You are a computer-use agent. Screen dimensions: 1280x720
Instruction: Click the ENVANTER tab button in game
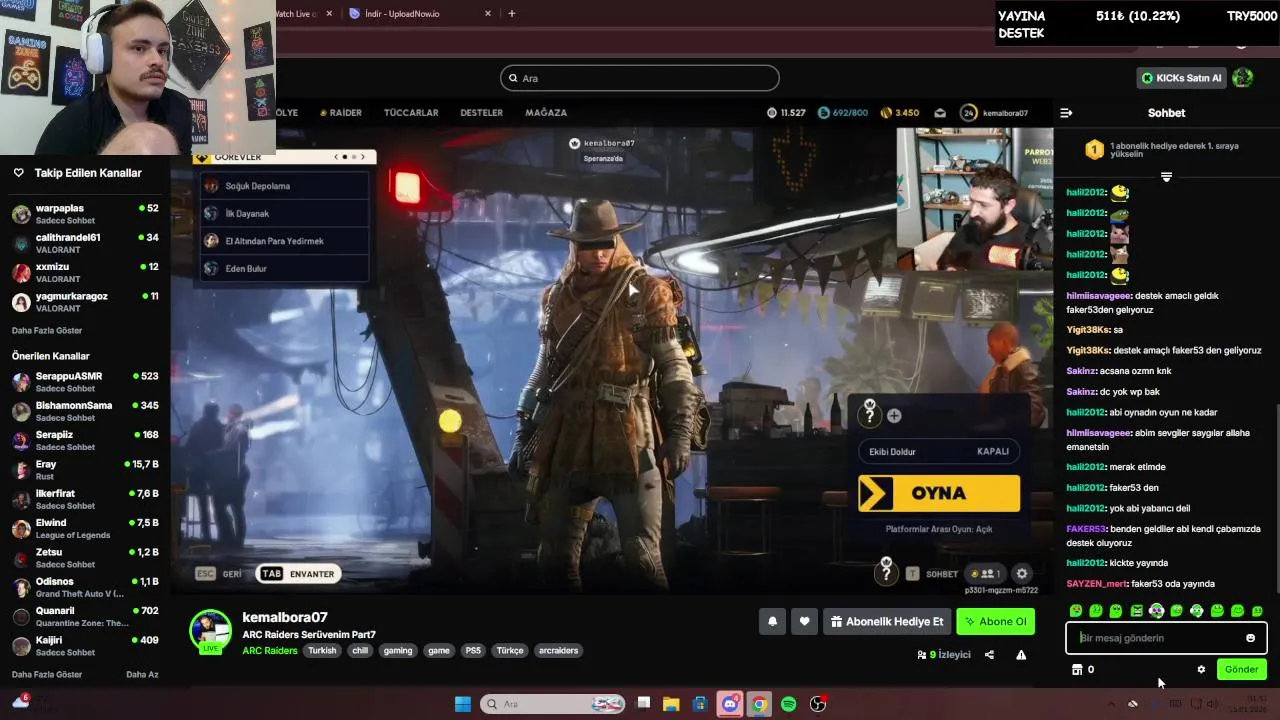click(299, 574)
